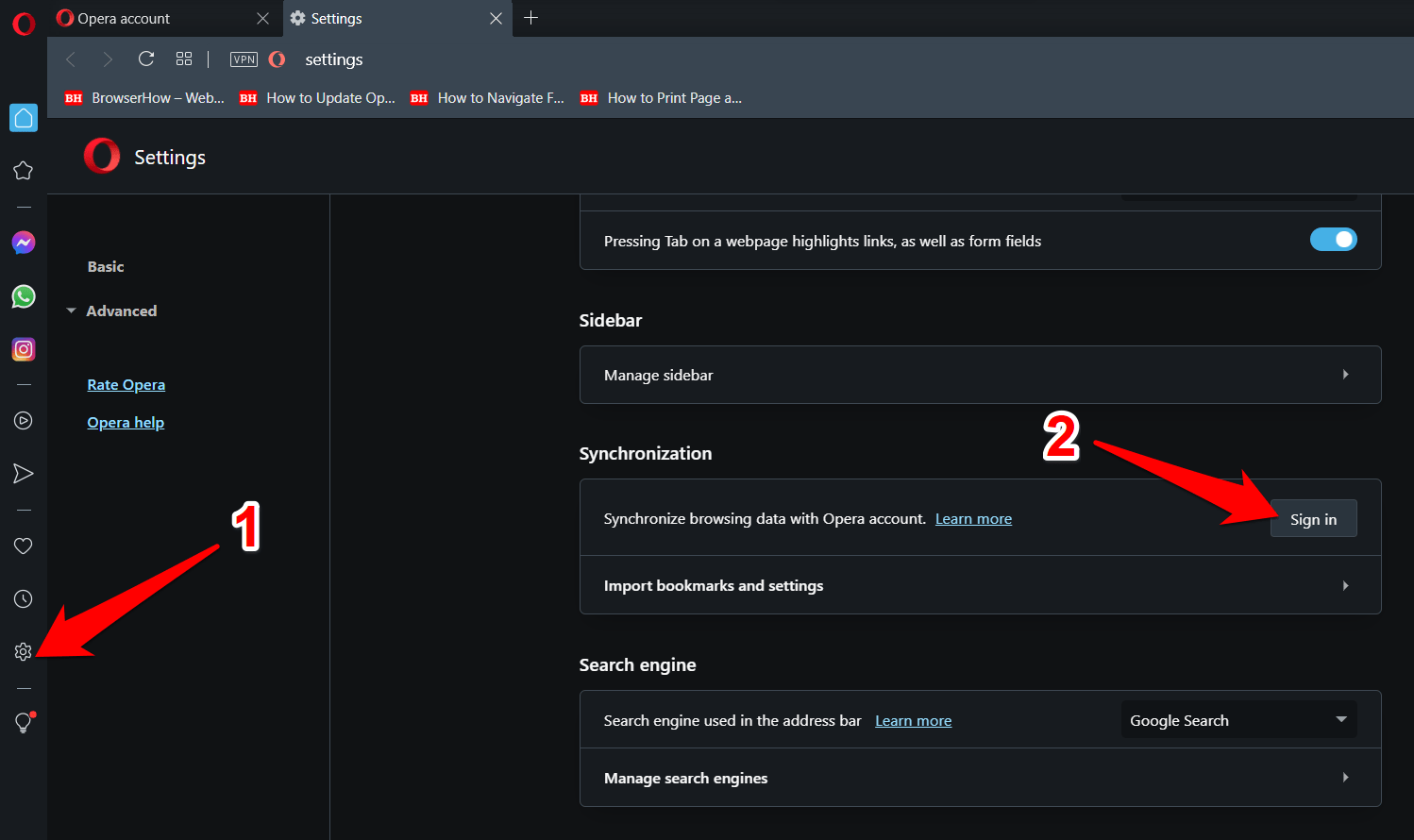This screenshot has width=1414, height=840.
Task: Open the Google Search engine dropdown
Action: [1237, 720]
